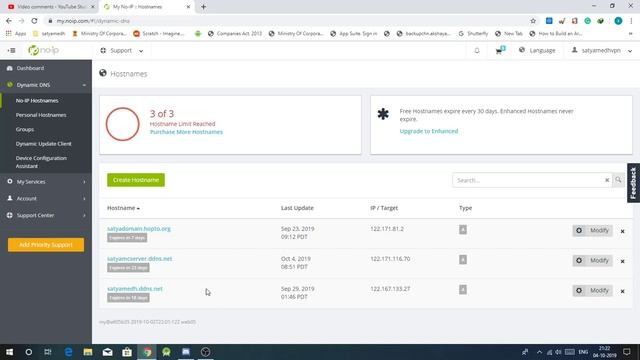Expand the satyamedhvpn account menu
640x360 pixels.
point(602,51)
